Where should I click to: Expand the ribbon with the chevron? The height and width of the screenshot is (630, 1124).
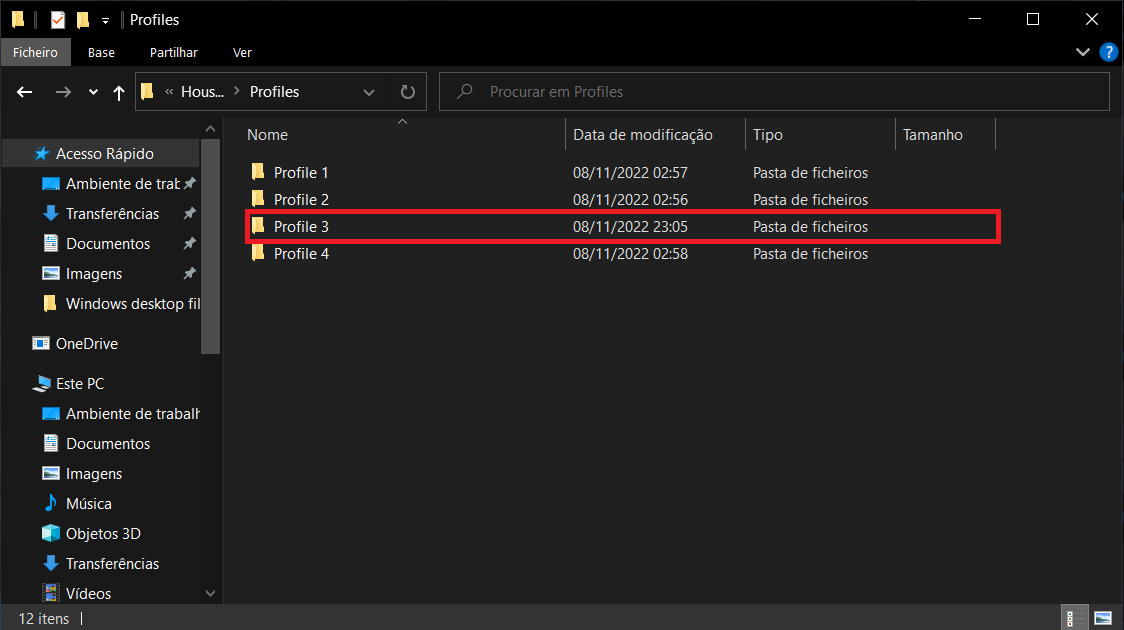click(x=1082, y=52)
